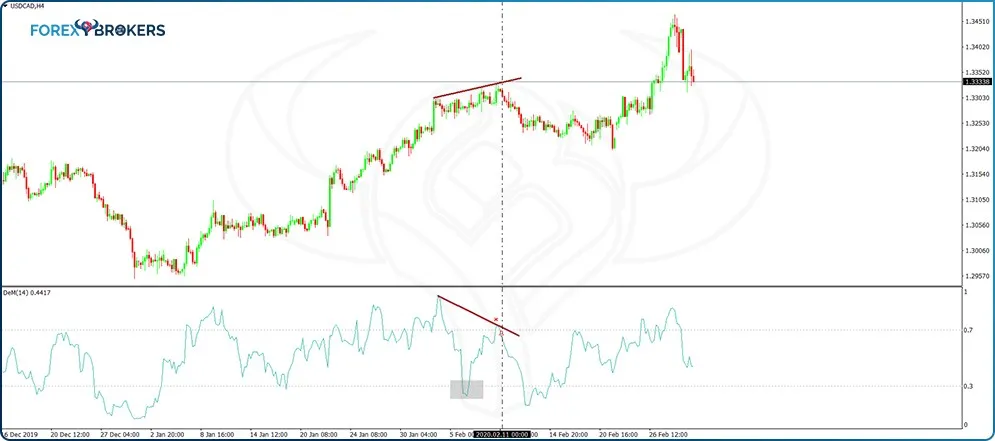Viewport: 995px width, 441px height.
Task: Click price scale value 1.29570
Action: pyautogui.click(x=977, y=276)
